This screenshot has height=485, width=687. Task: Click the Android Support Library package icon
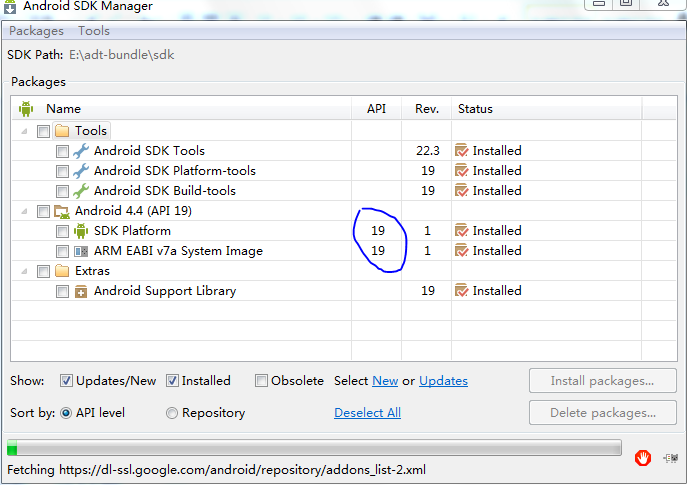[81, 291]
